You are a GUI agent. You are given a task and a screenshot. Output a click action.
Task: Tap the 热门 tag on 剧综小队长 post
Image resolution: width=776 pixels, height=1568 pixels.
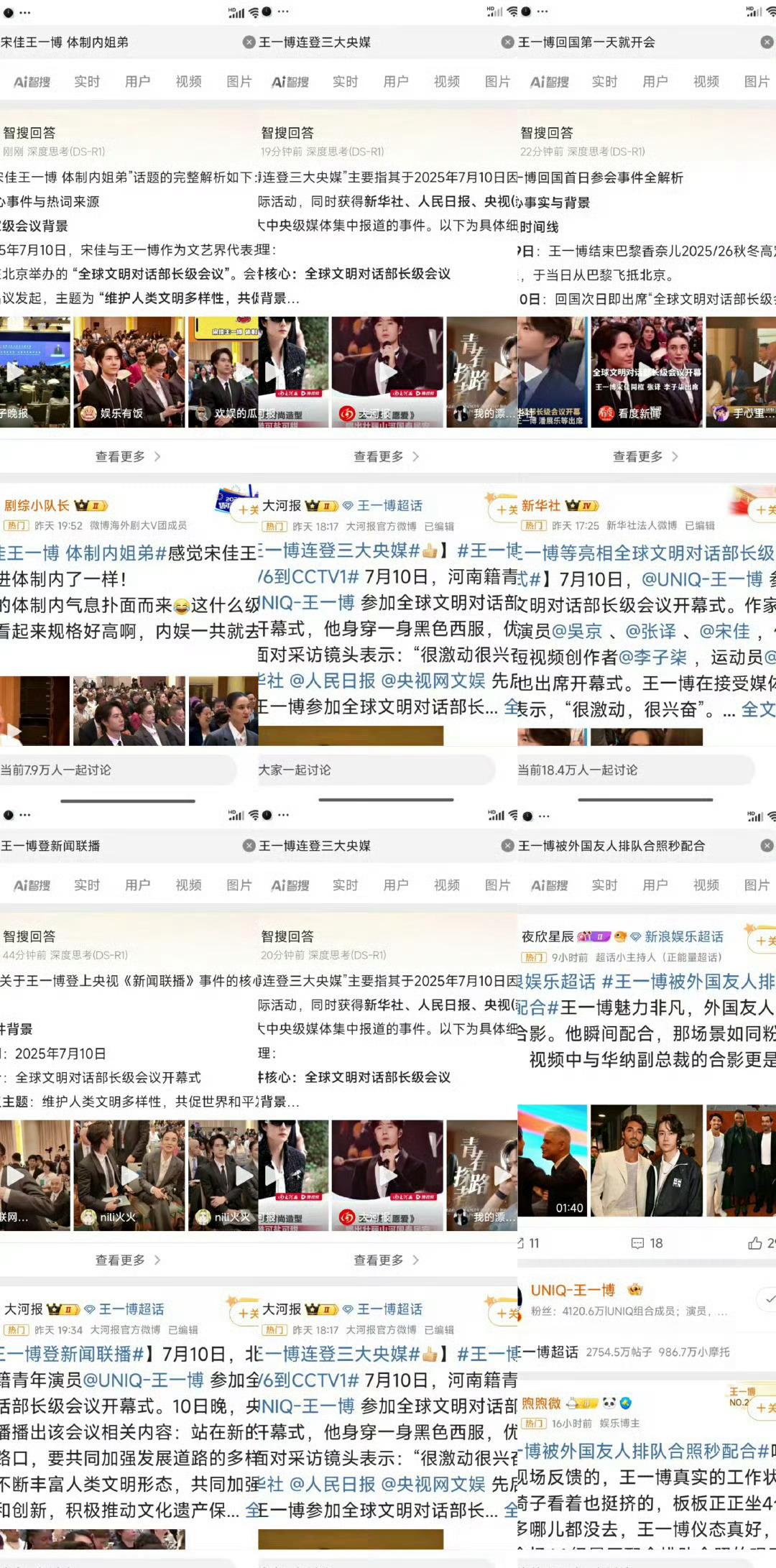17,525
